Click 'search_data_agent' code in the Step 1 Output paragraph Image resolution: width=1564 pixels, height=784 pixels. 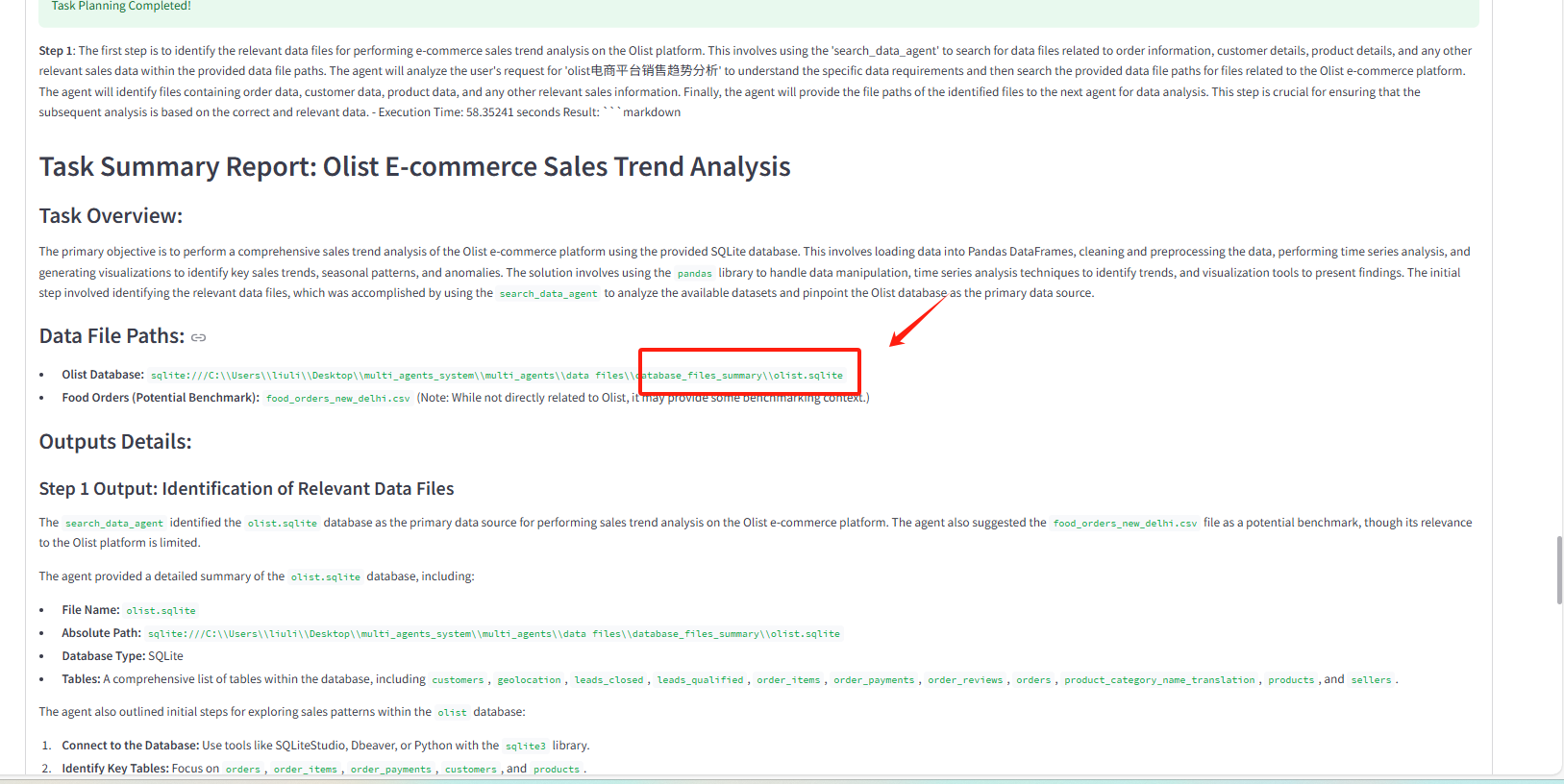tap(114, 524)
